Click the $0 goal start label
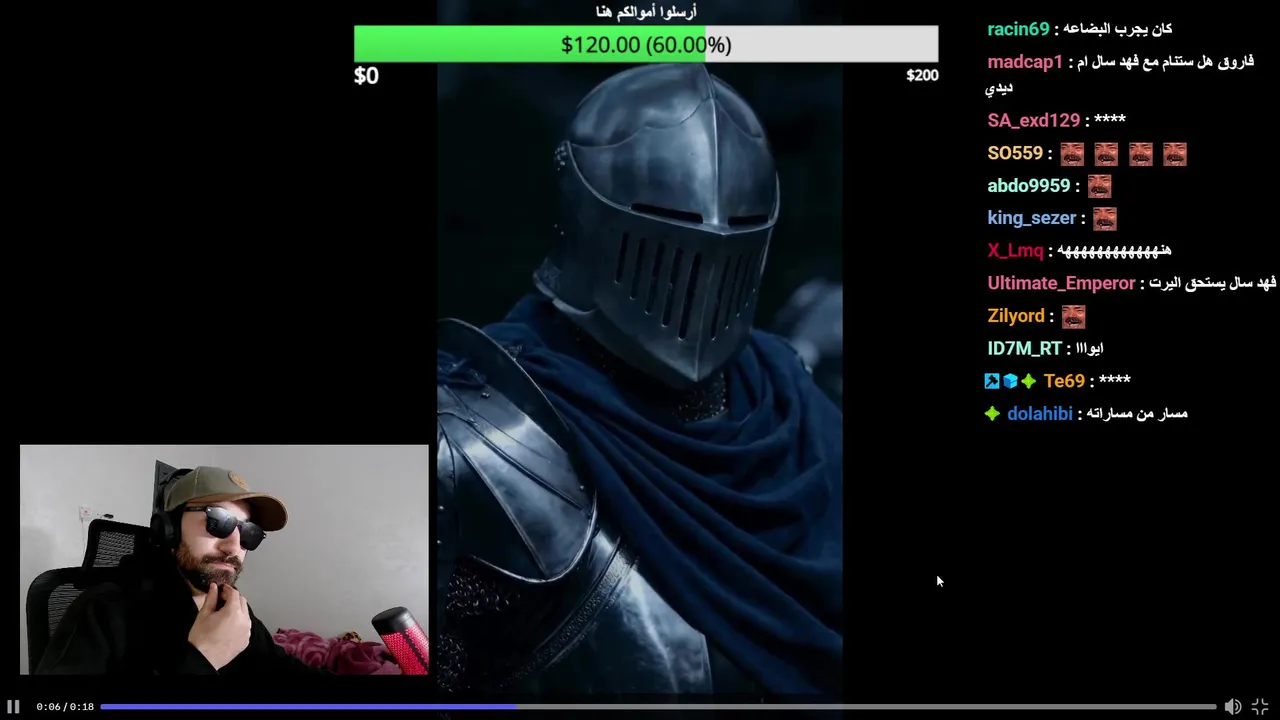 click(x=366, y=76)
